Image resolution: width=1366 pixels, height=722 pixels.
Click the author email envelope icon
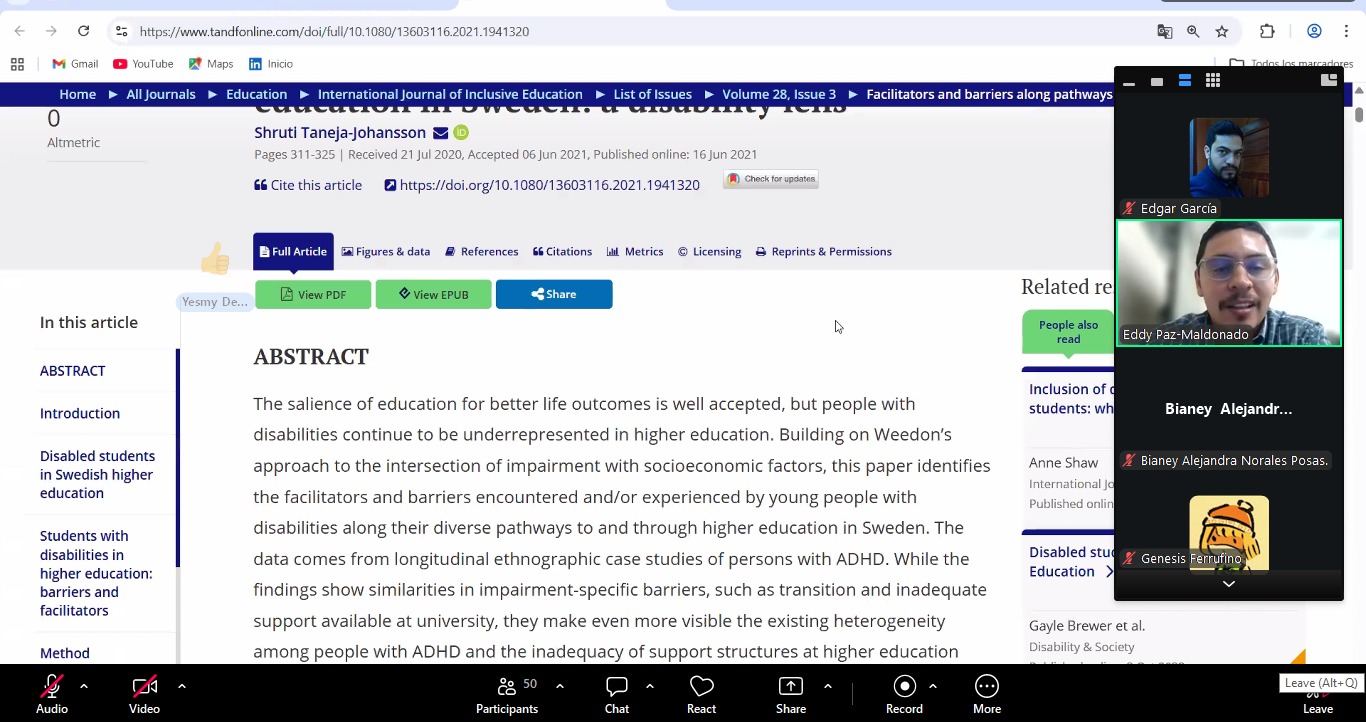point(440,133)
